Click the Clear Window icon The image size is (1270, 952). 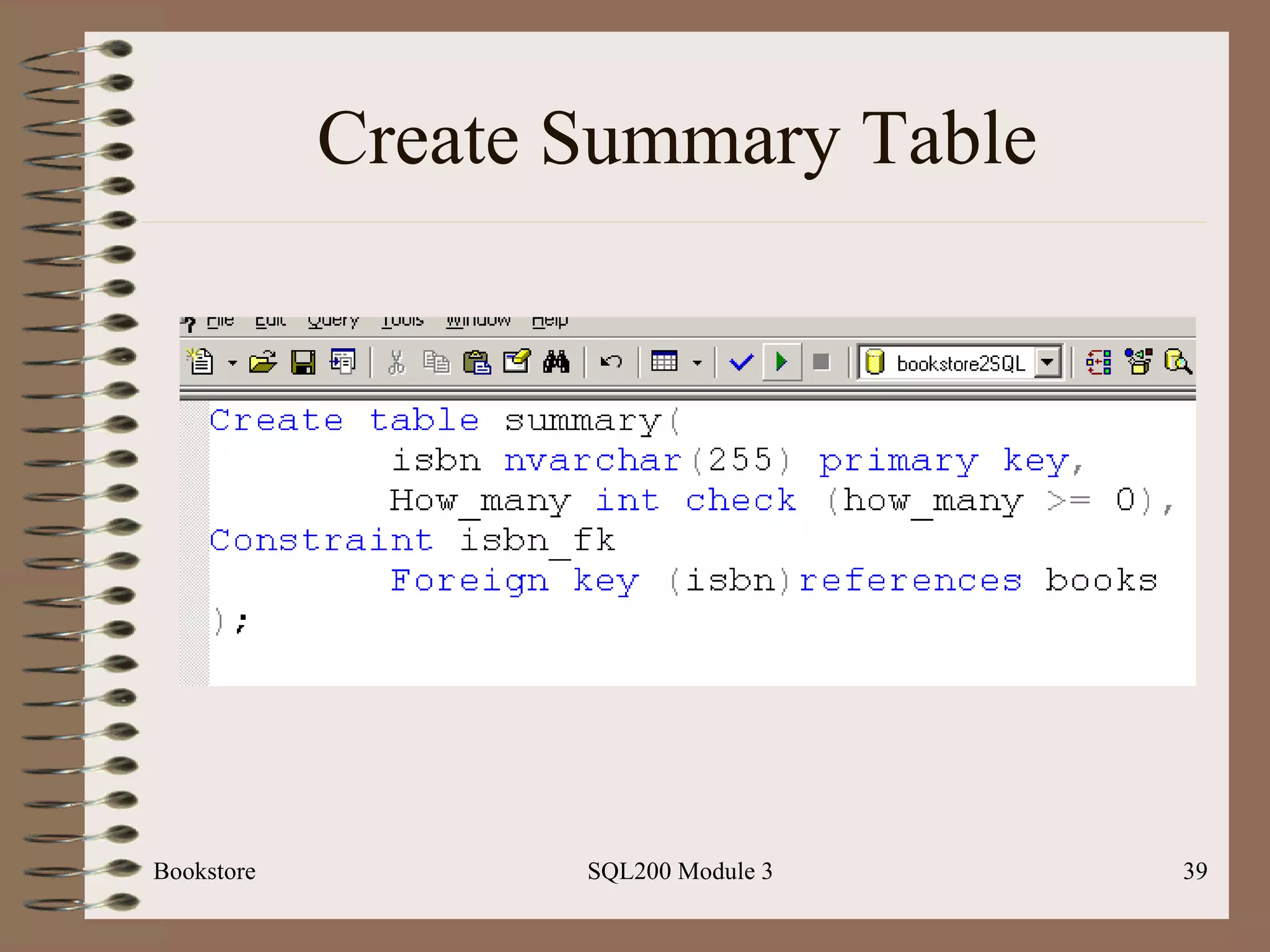point(517,361)
